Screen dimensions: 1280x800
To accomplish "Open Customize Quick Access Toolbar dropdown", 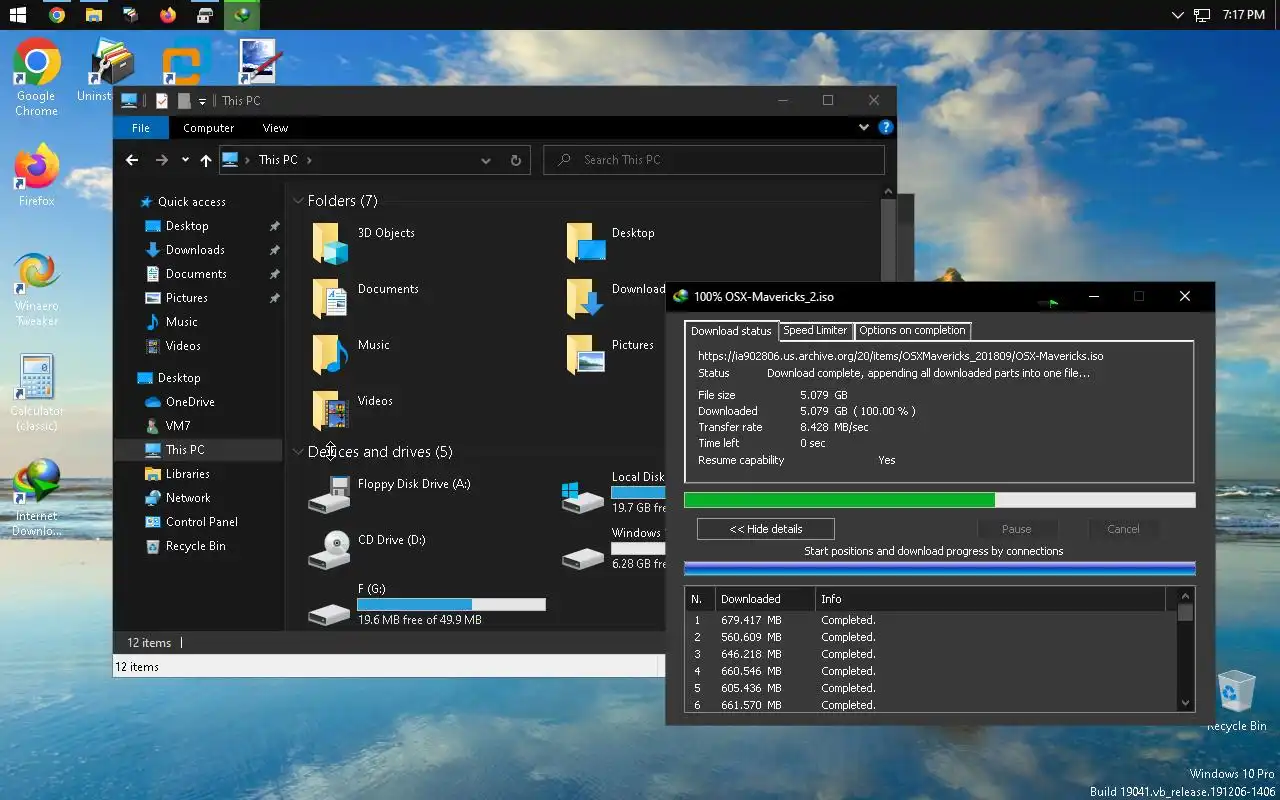I will click(202, 100).
